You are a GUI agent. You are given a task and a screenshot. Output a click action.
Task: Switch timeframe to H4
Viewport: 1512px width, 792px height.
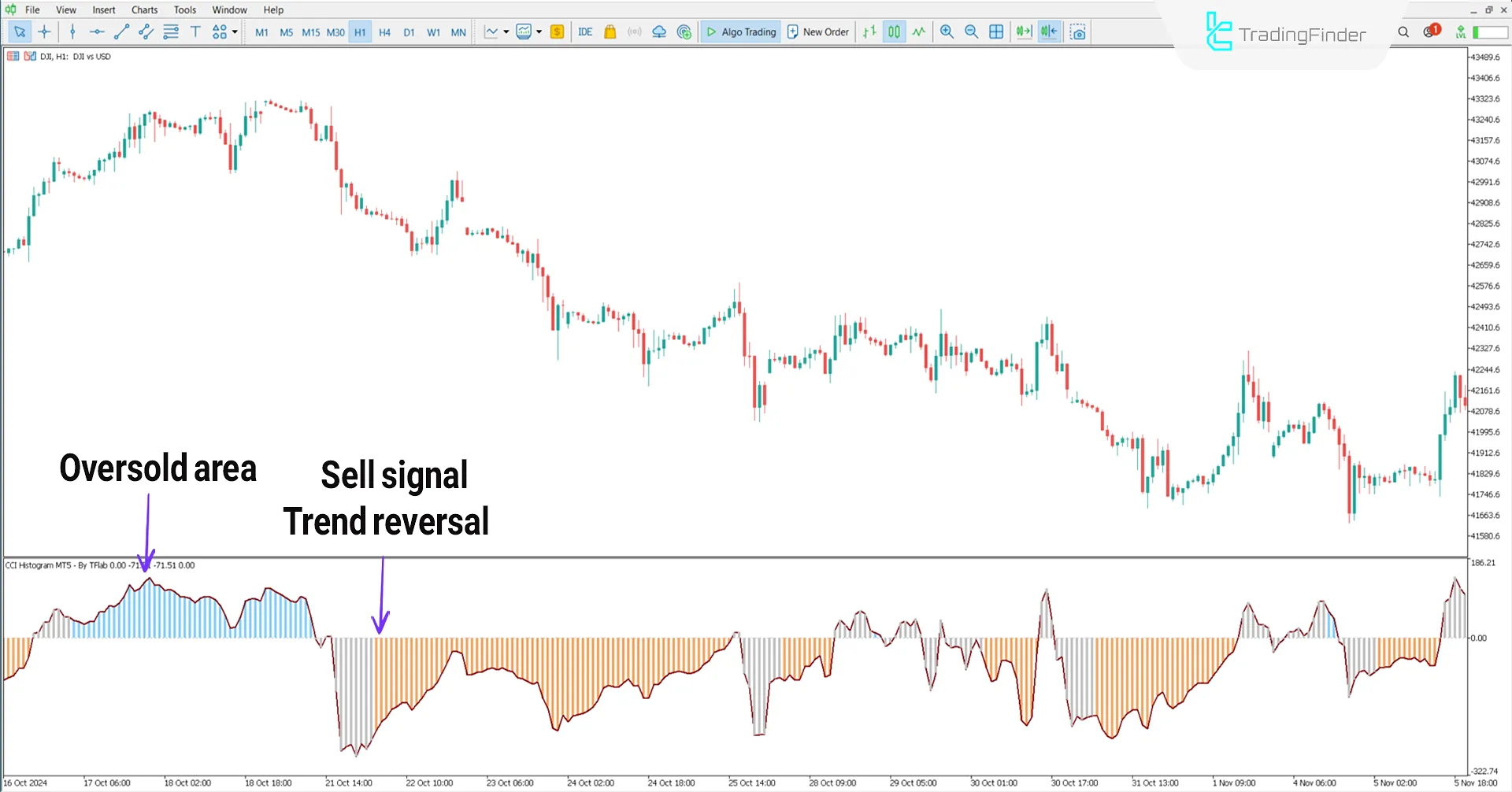coord(384,31)
